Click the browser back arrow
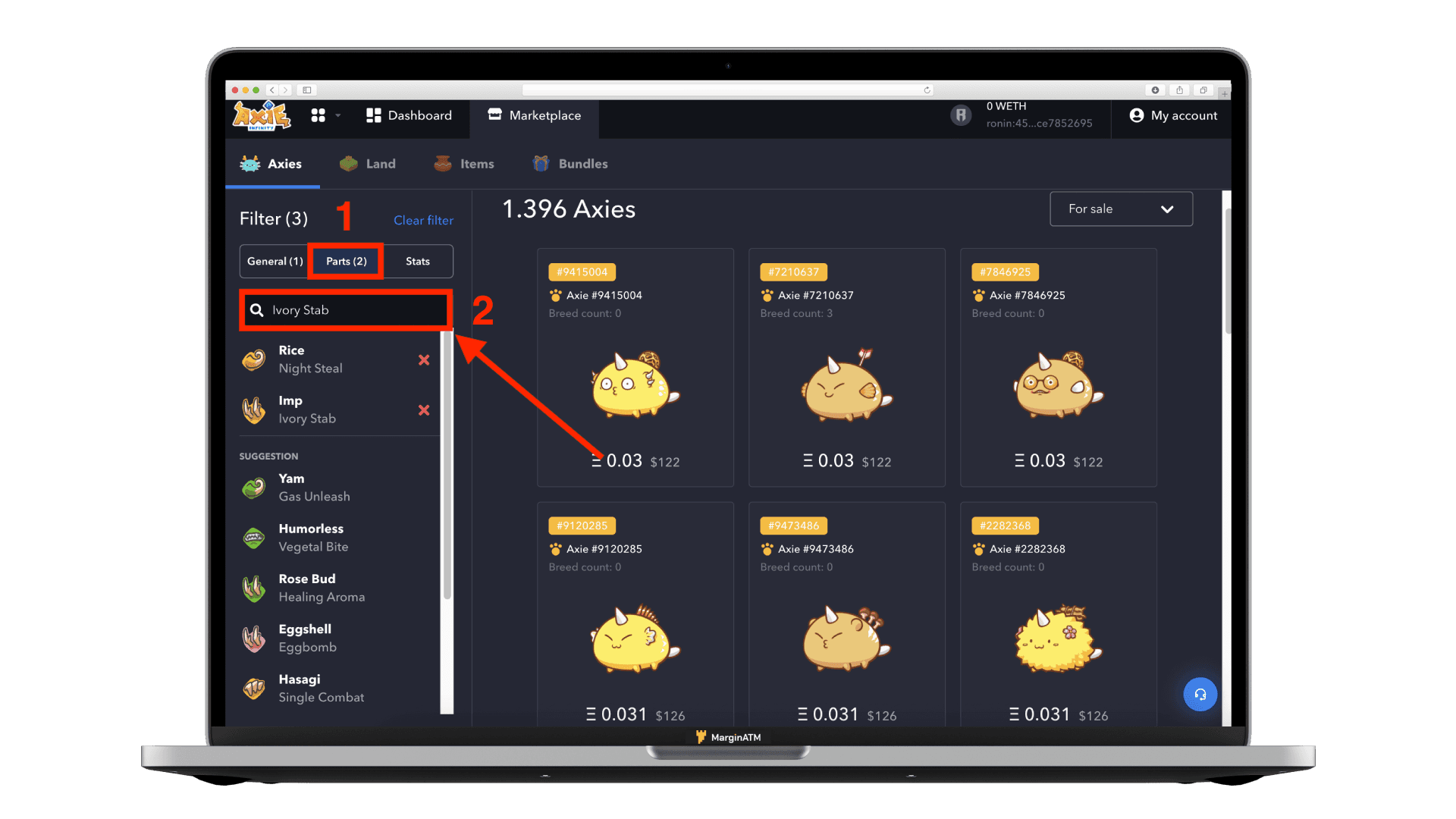This screenshot has width=1456, height=819. [271, 90]
